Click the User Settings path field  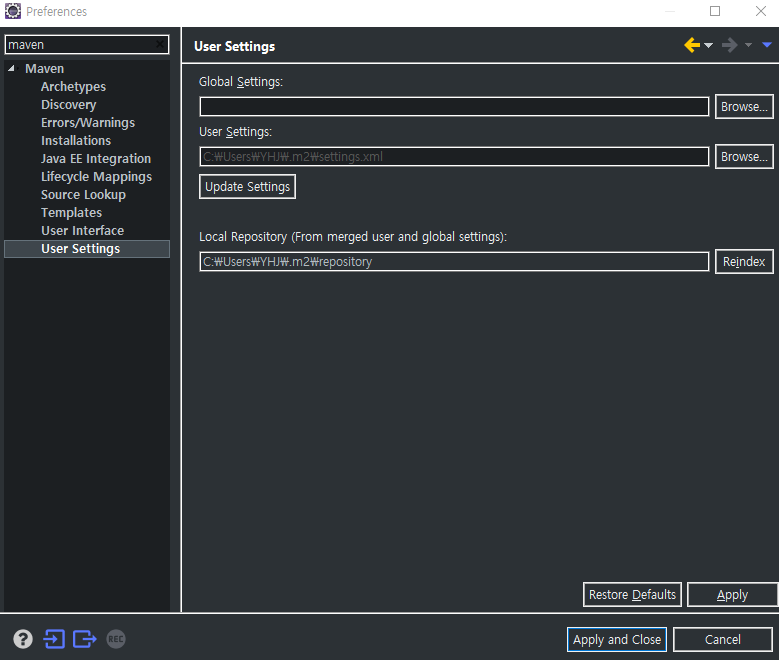(454, 157)
